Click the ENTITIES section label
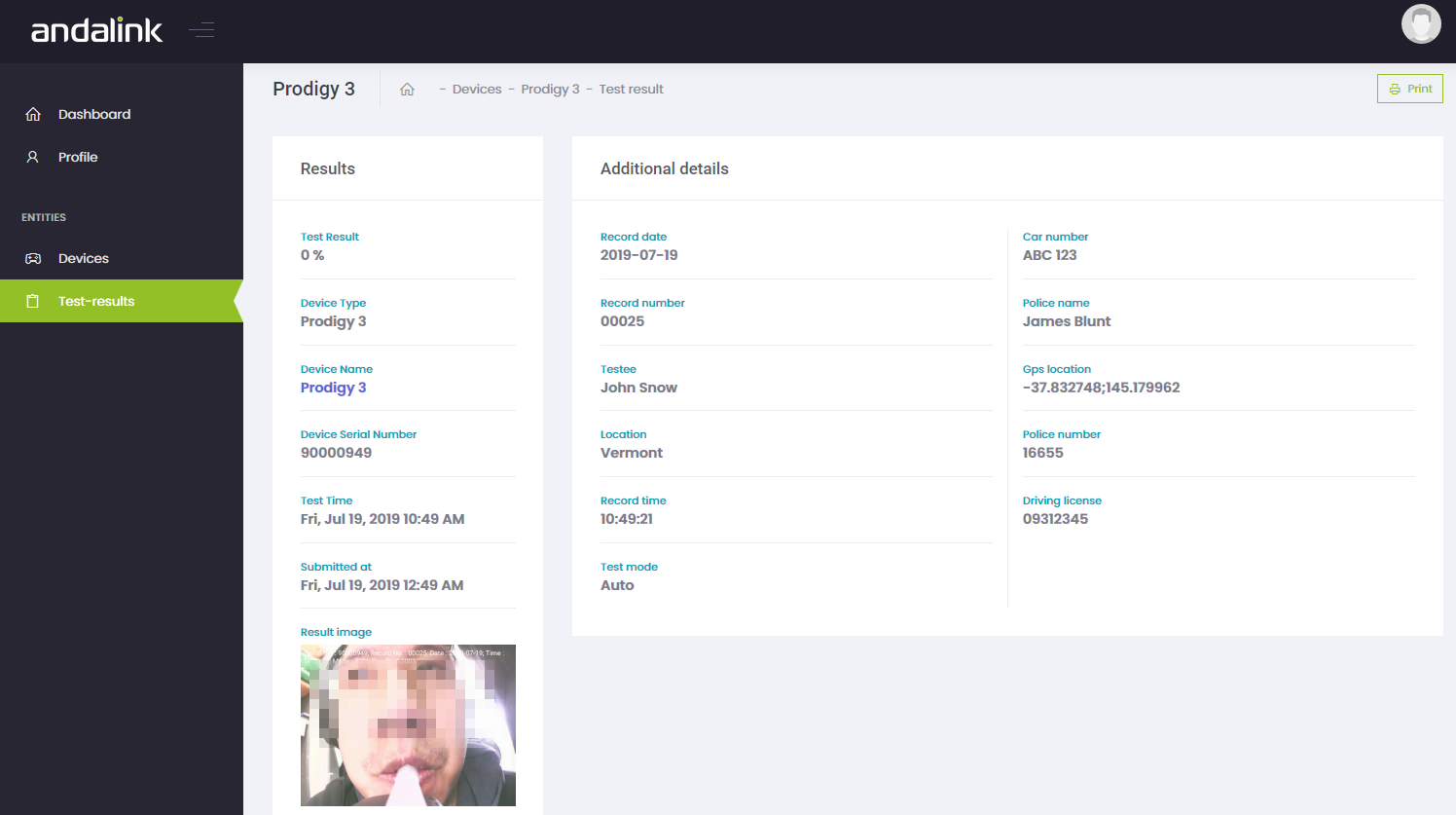 [x=44, y=217]
